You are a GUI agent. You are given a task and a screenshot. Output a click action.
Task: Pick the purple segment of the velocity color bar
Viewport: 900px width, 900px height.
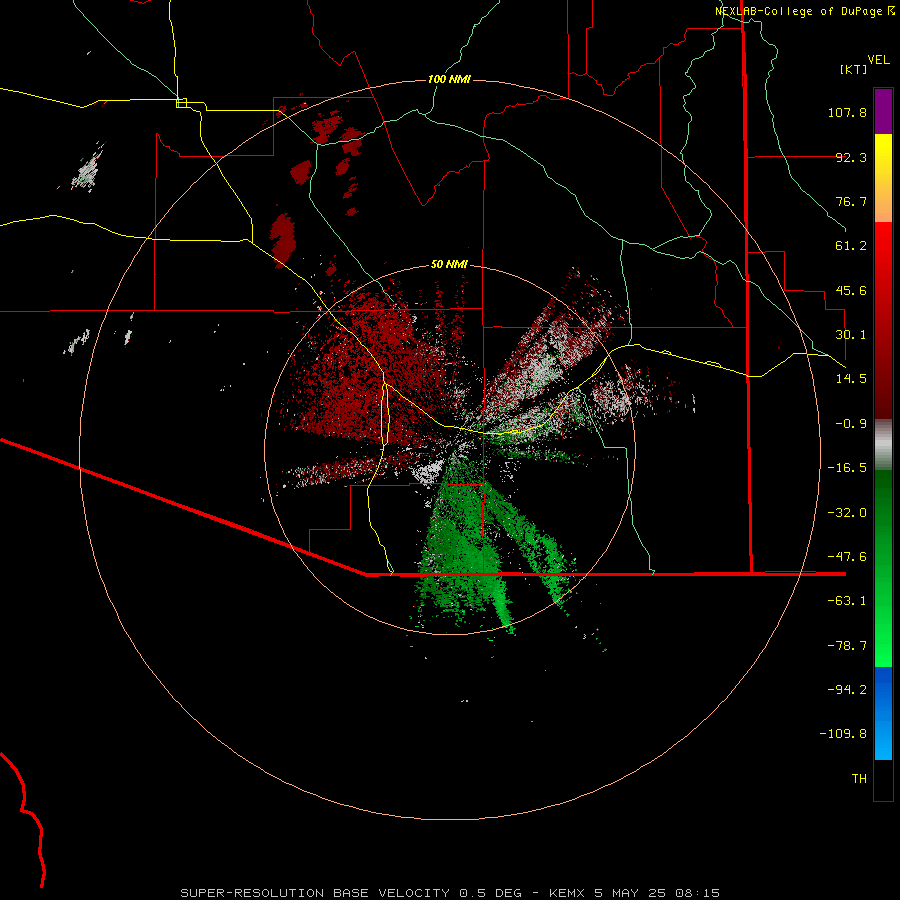[883, 111]
